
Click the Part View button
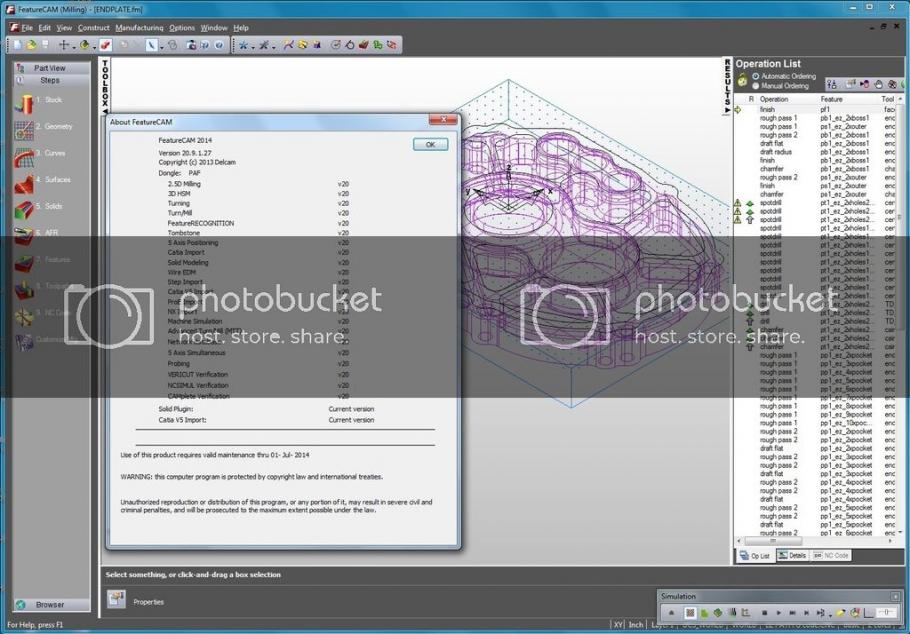[x=52, y=68]
